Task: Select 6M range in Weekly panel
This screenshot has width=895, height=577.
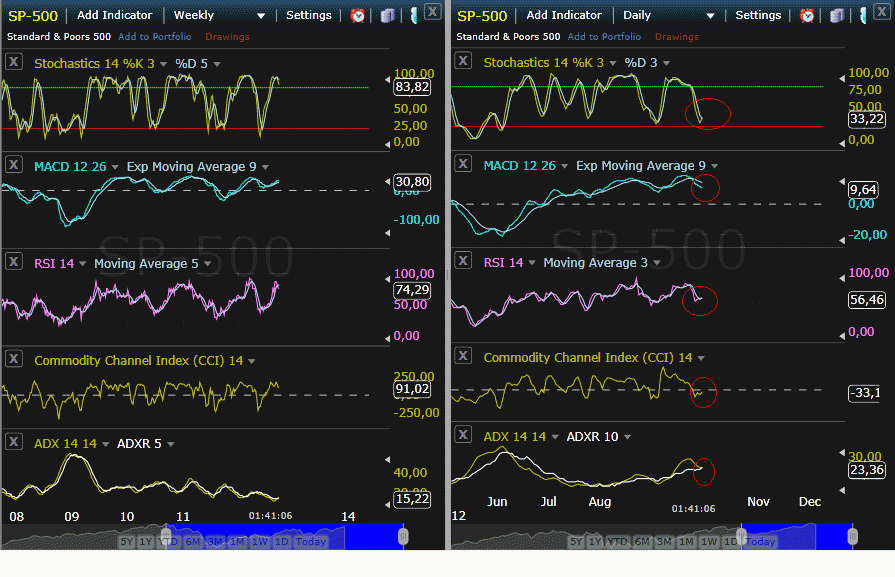Action: [193, 542]
